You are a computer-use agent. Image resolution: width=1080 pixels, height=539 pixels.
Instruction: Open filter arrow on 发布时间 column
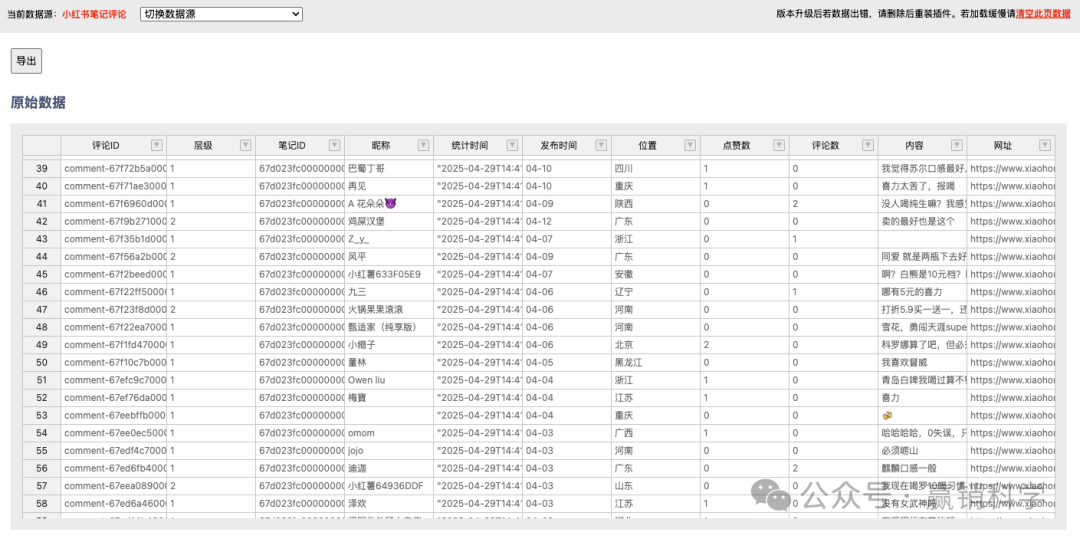[601, 145]
